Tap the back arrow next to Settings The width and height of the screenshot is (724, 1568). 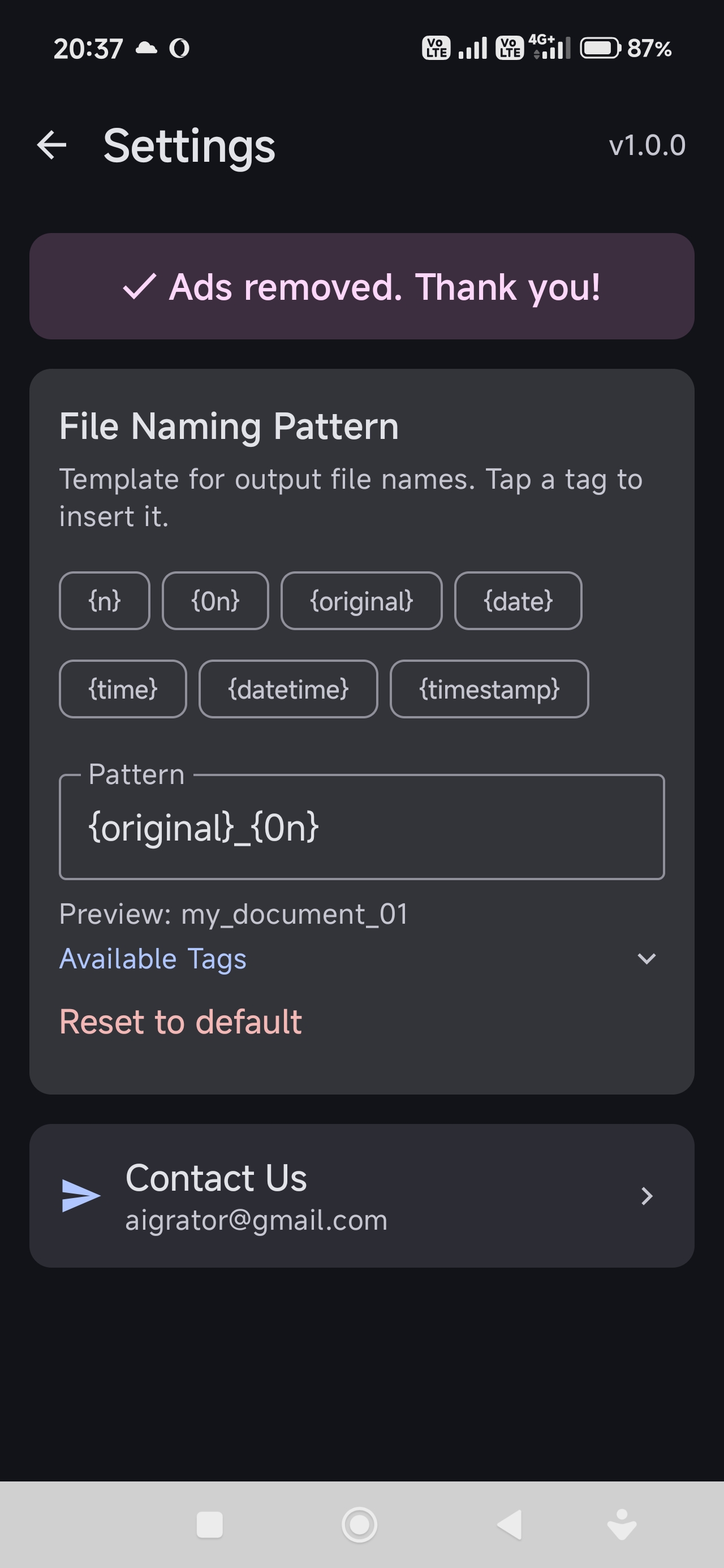coord(52,145)
